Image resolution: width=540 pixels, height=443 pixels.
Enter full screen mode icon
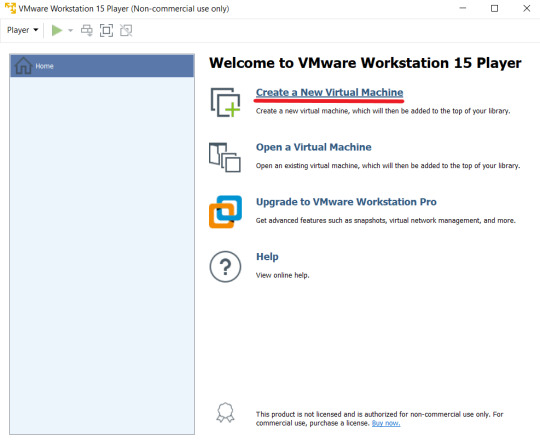point(106,30)
